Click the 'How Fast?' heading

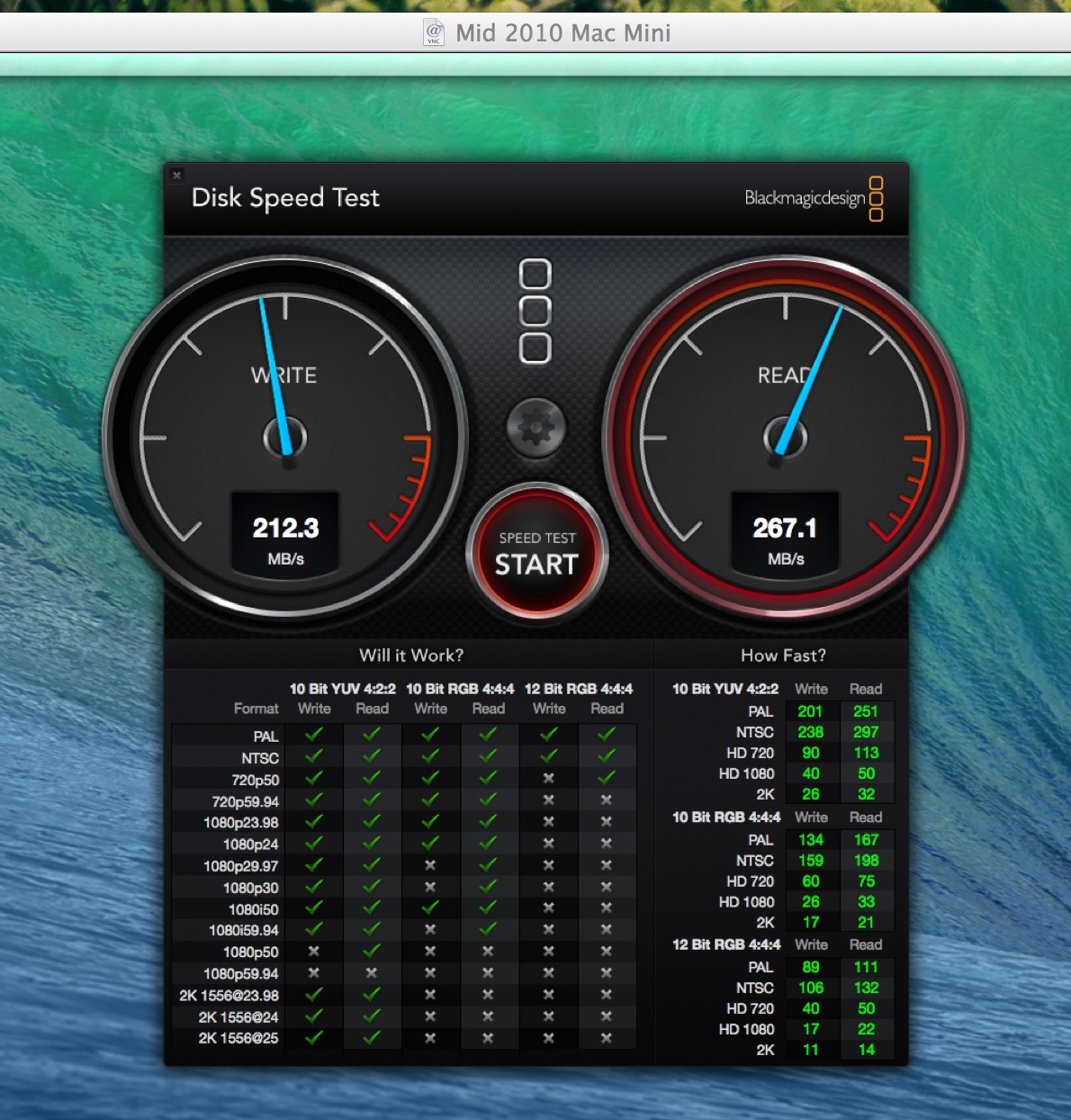click(783, 655)
